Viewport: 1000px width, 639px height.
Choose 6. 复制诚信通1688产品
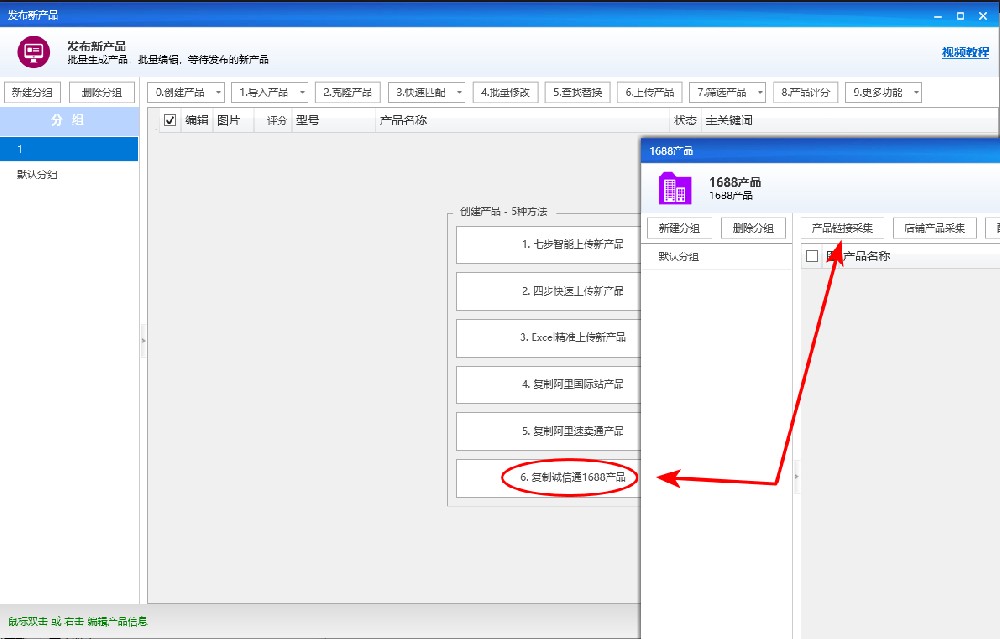click(x=548, y=478)
